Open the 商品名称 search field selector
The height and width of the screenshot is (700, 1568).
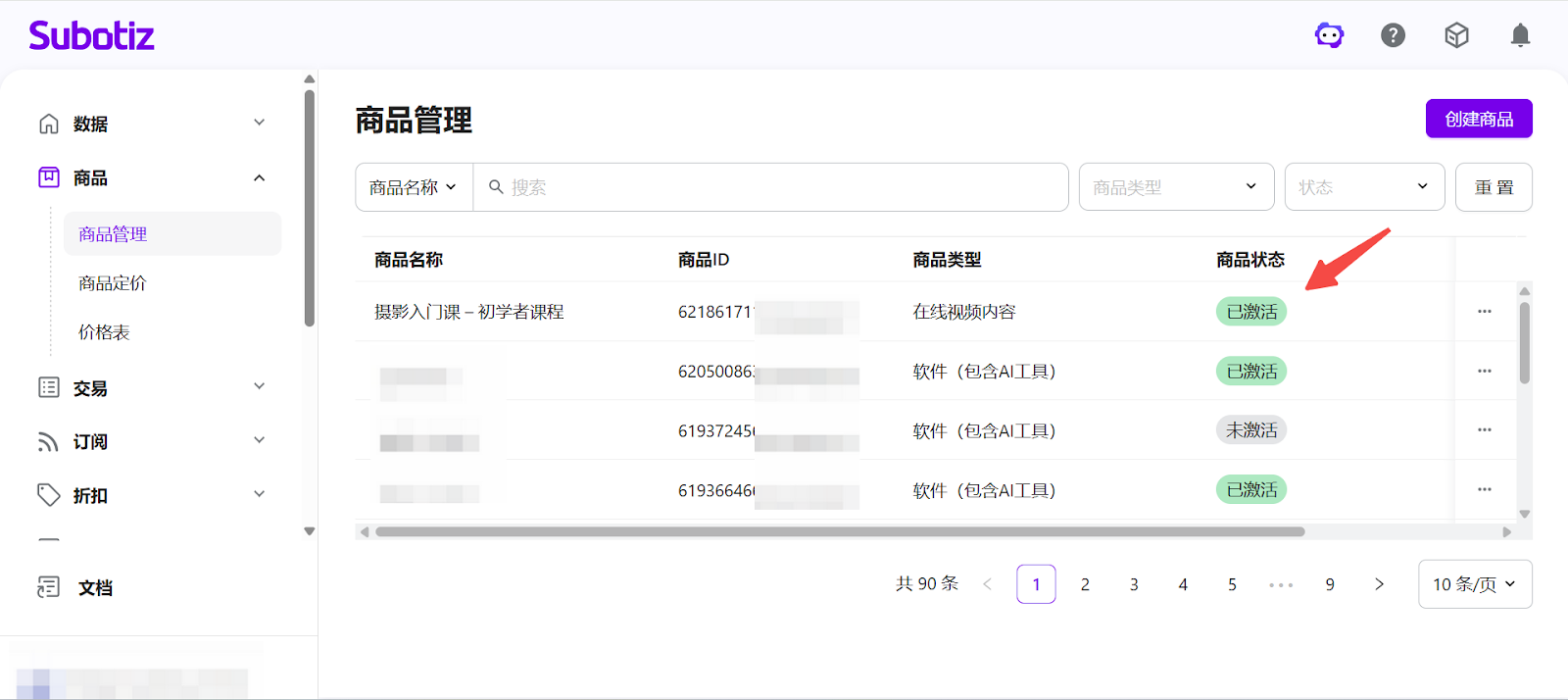tap(414, 187)
